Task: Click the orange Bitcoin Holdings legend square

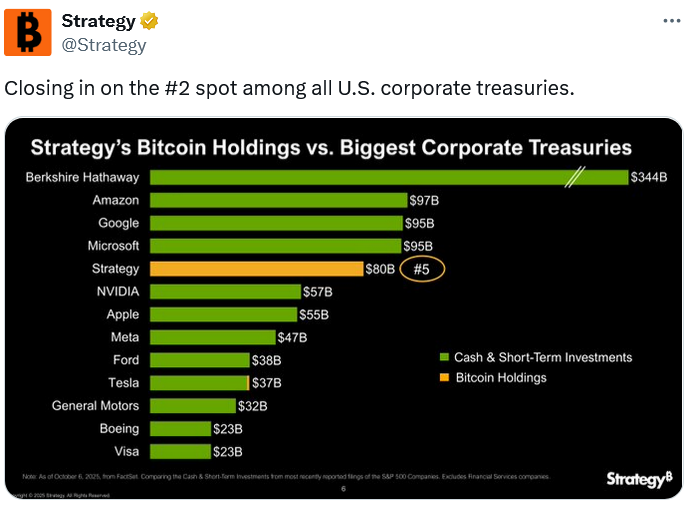Action: [443, 378]
